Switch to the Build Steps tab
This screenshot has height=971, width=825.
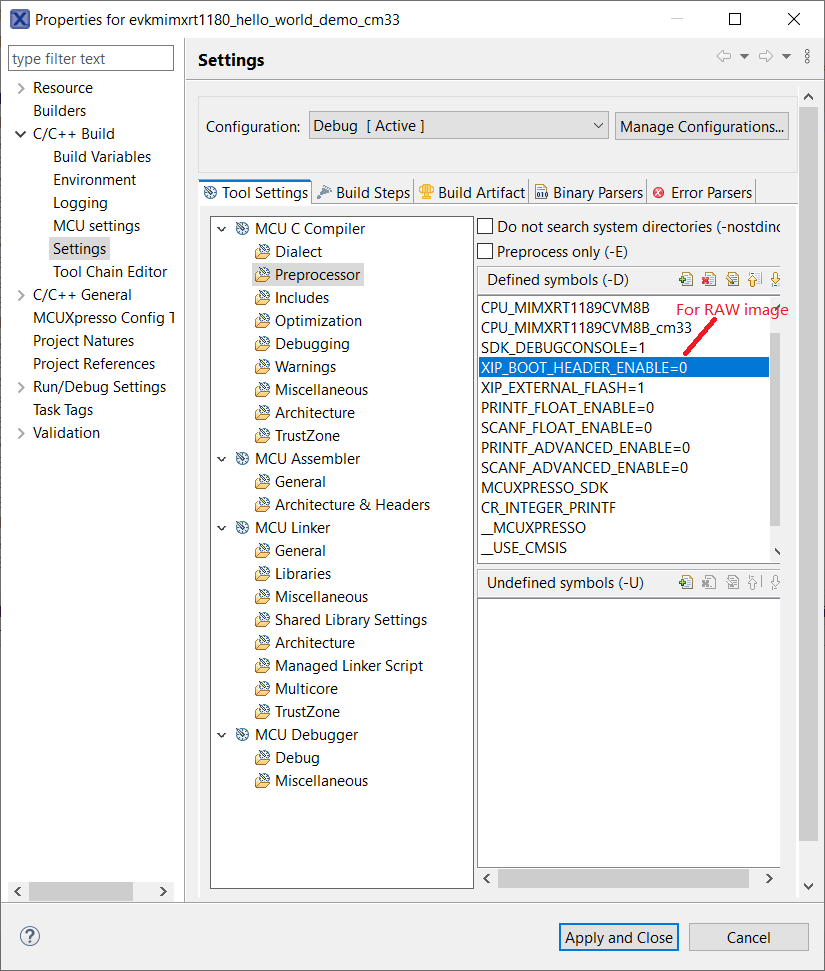point(363,192)
